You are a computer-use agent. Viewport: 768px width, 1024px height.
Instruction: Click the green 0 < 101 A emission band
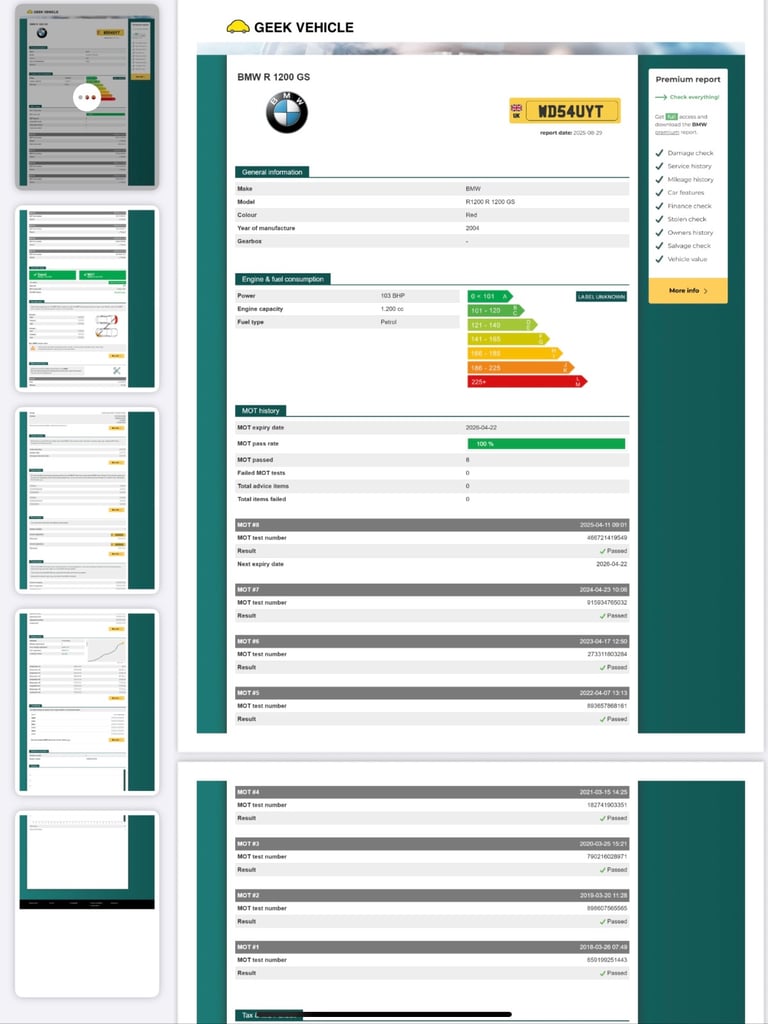tap(490, 296)
